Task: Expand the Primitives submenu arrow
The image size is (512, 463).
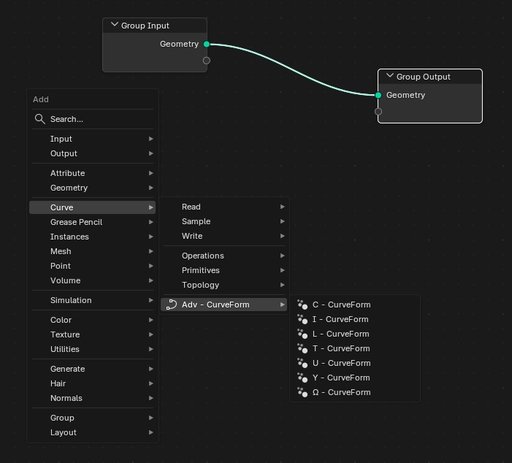Action: tap(282, 270)
